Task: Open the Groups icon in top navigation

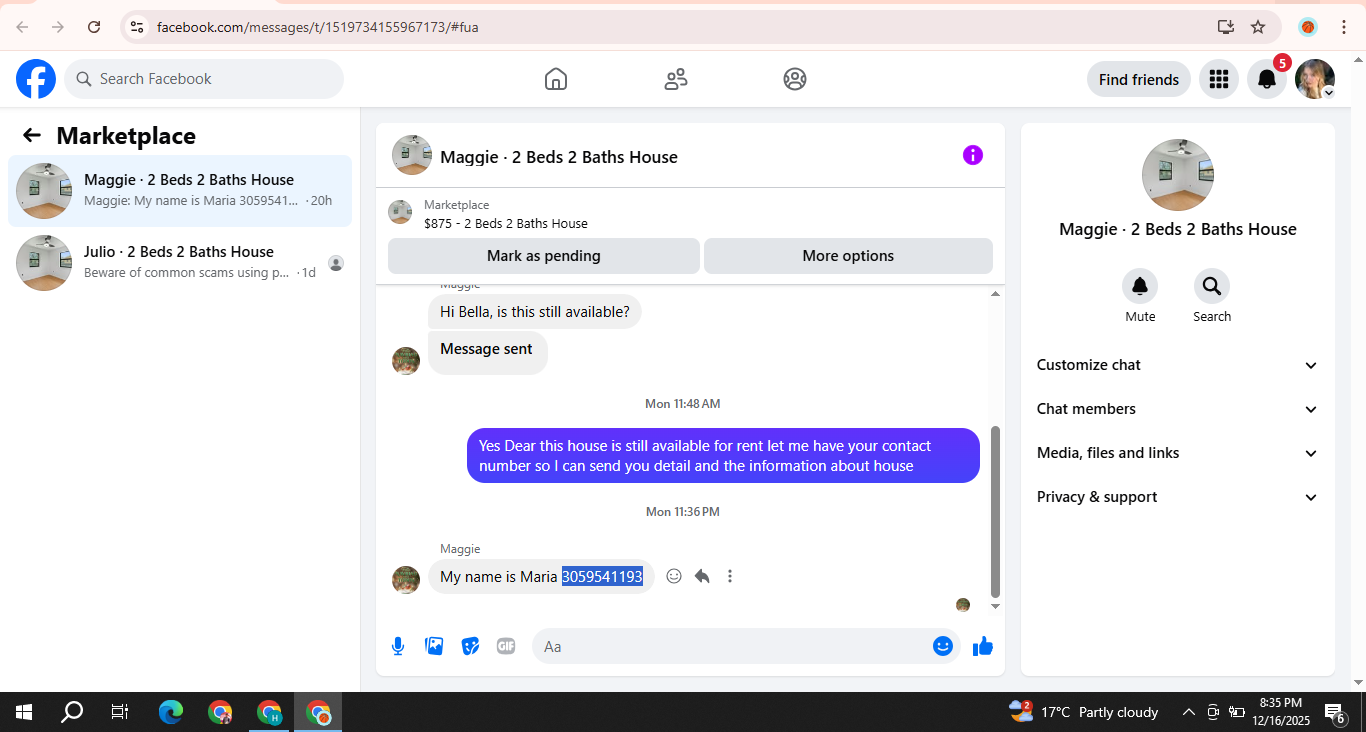Action: (x=795, y=79)
